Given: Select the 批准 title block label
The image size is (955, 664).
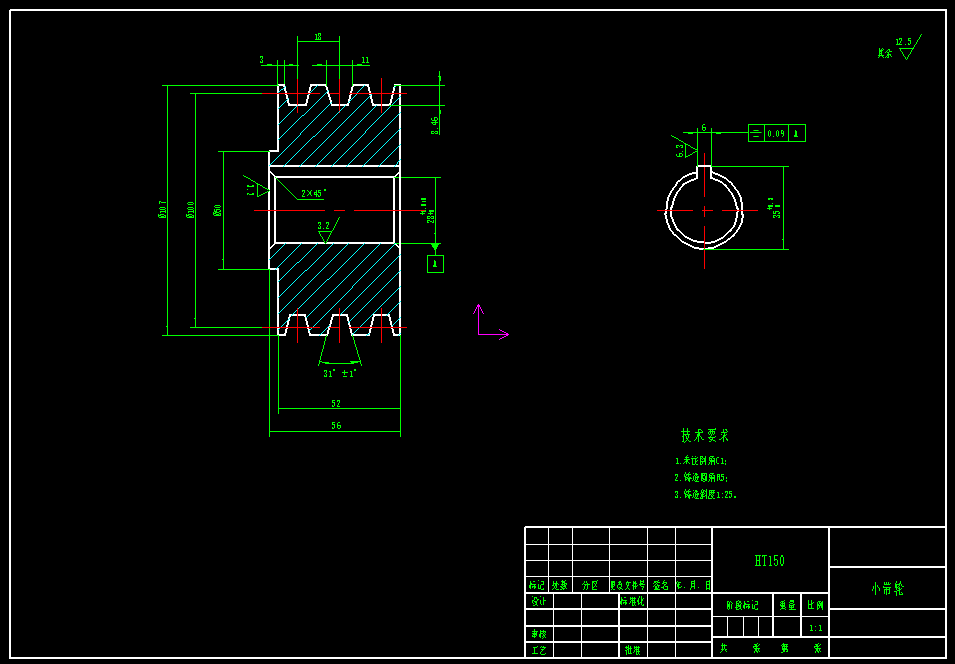Looking at the screenshot, I should coord(632,651).
